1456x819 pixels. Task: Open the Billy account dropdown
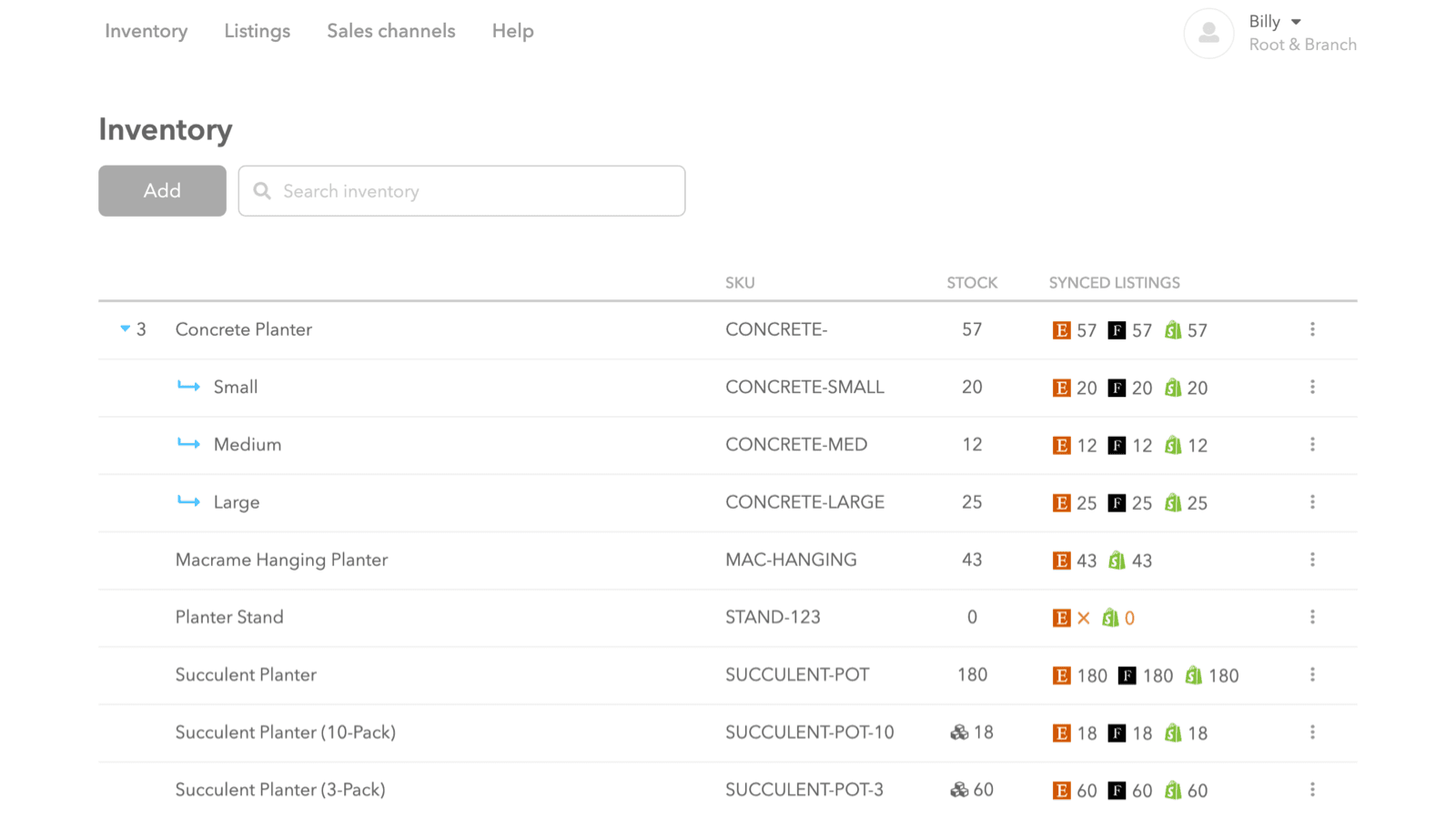(1273, 21)
